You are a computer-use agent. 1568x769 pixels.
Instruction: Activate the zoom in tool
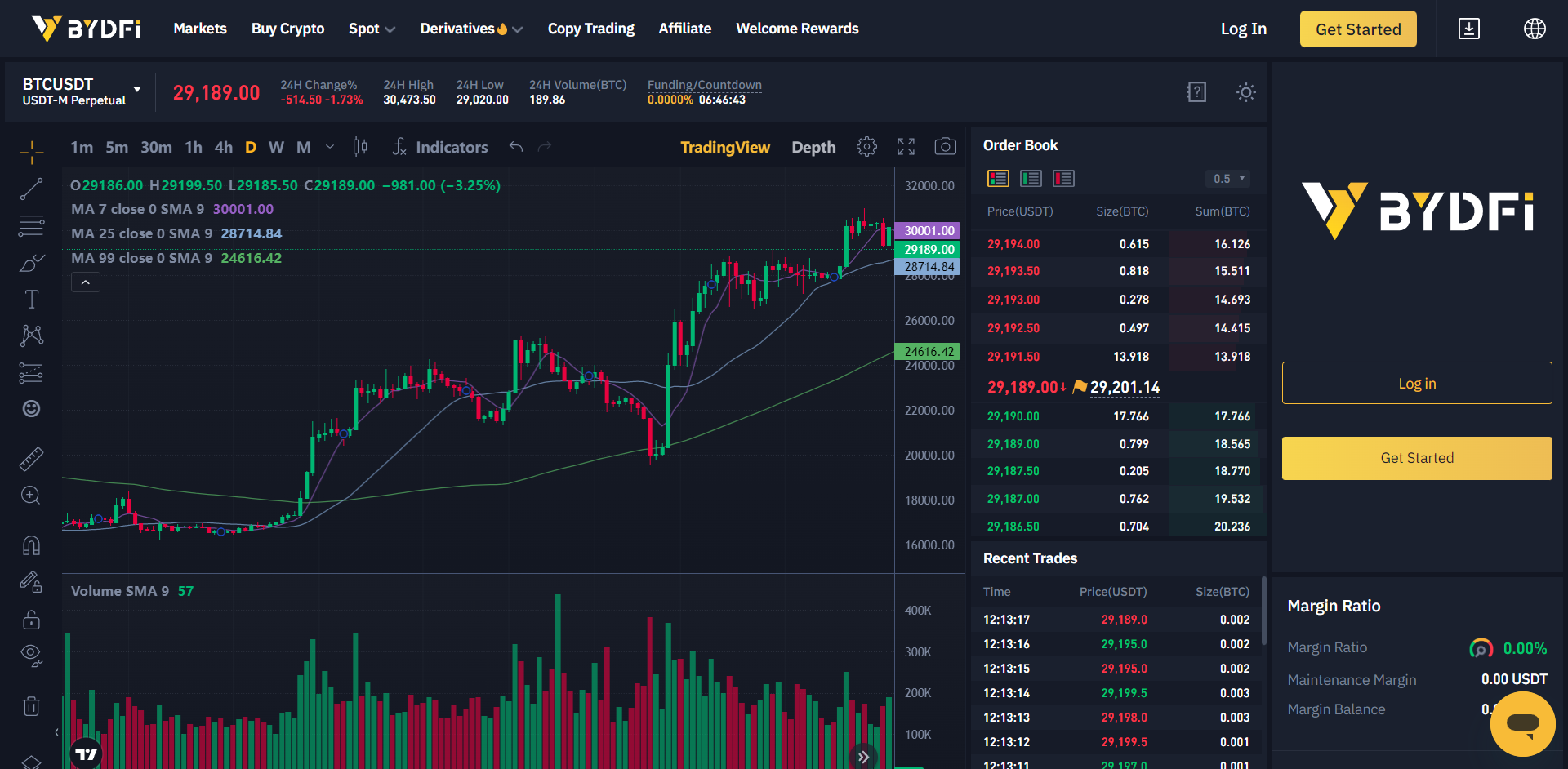pyautogui.click(x=32, y=496)
